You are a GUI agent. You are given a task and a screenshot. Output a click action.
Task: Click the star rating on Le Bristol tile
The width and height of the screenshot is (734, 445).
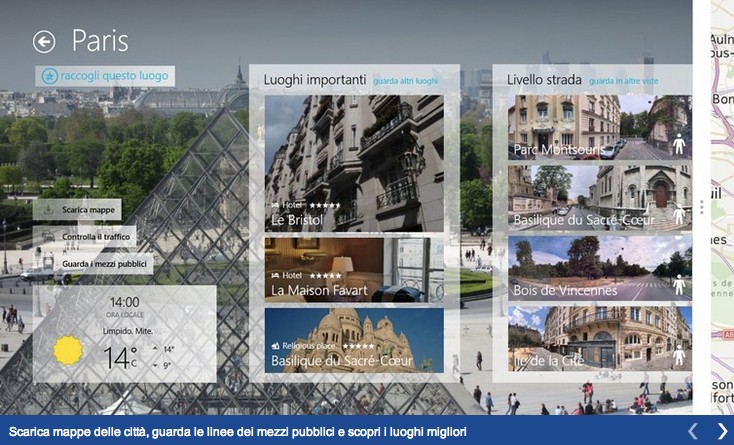(325, 205)
